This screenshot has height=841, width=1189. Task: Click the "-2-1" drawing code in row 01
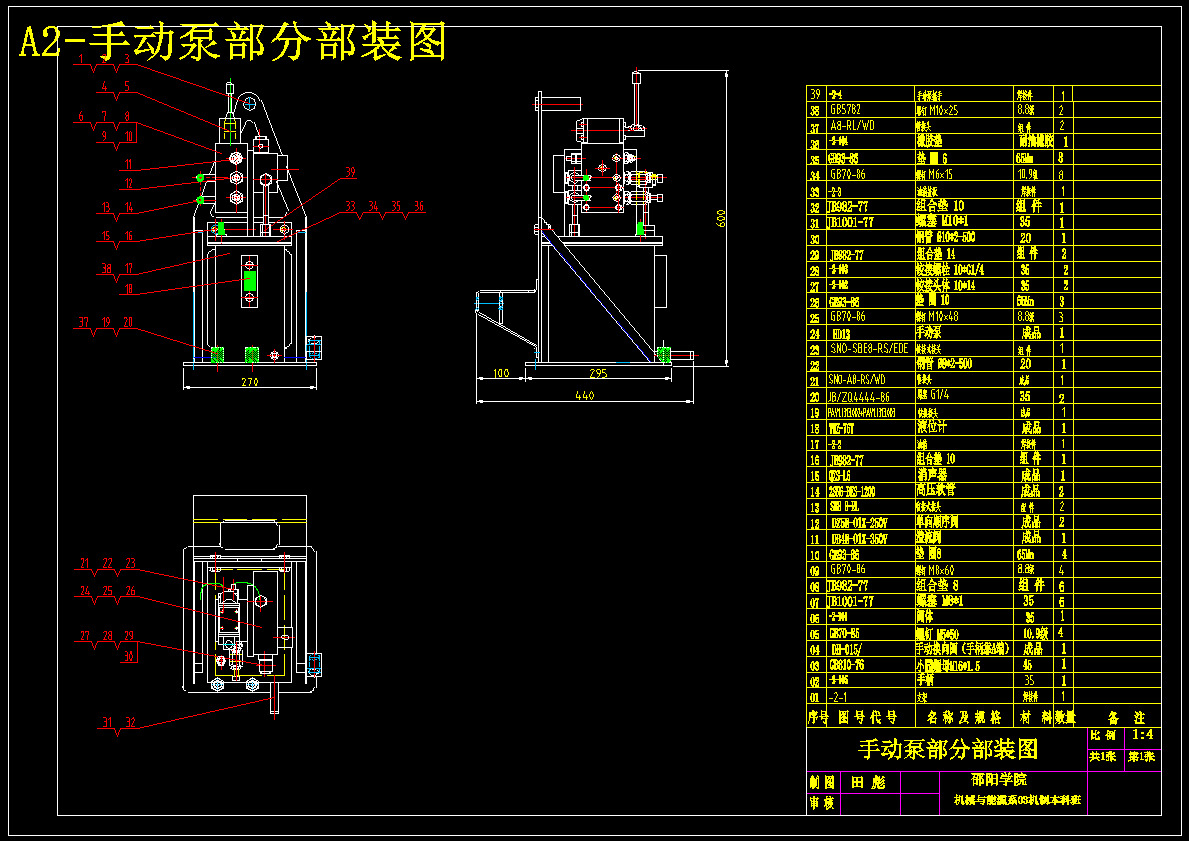838,696
